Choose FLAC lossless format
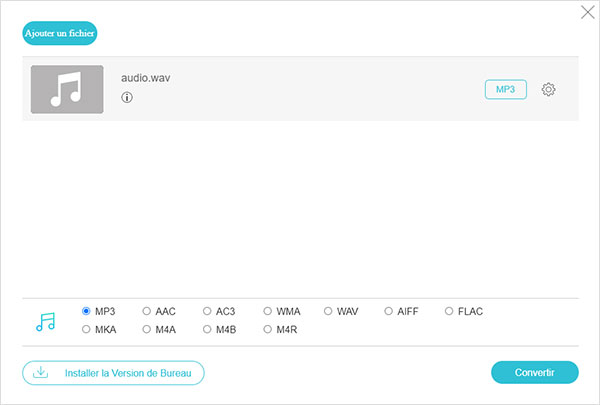 (x=449, y=311)
